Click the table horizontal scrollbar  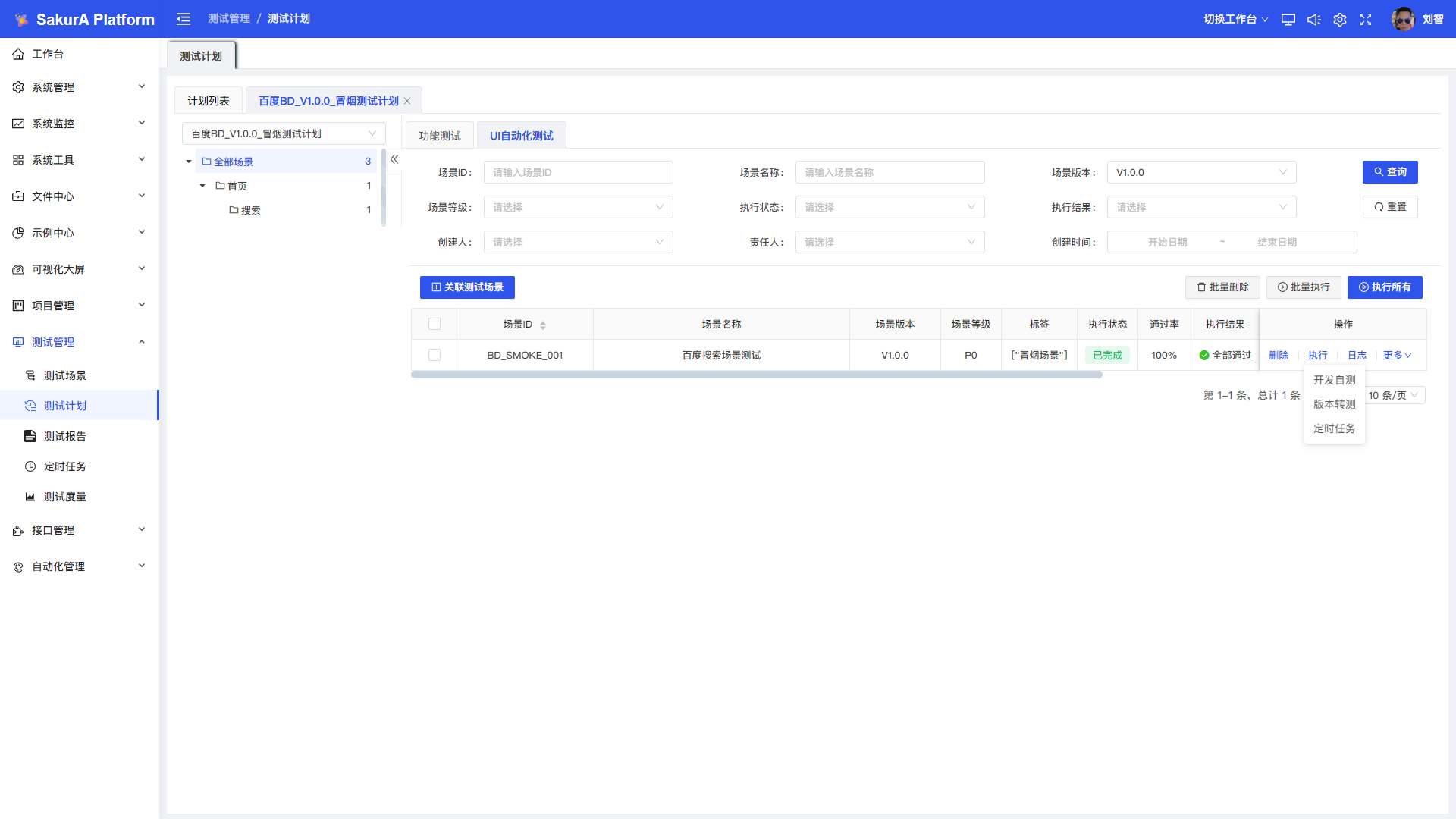point(756,375)
